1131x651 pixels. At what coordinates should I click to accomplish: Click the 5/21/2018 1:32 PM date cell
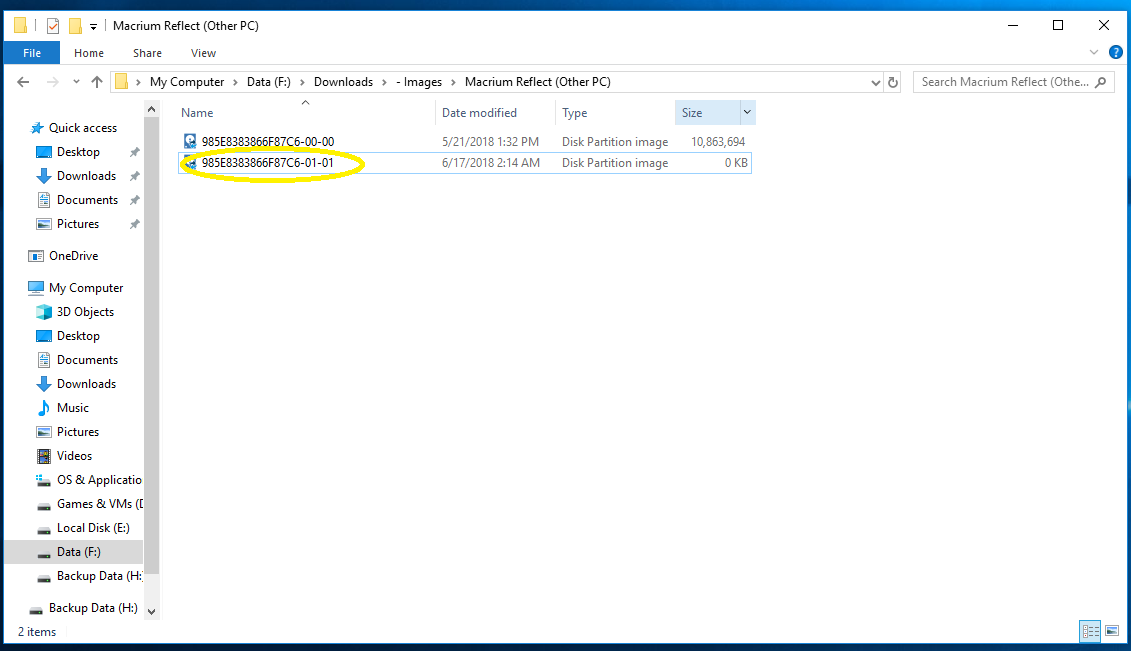point(490,142)
